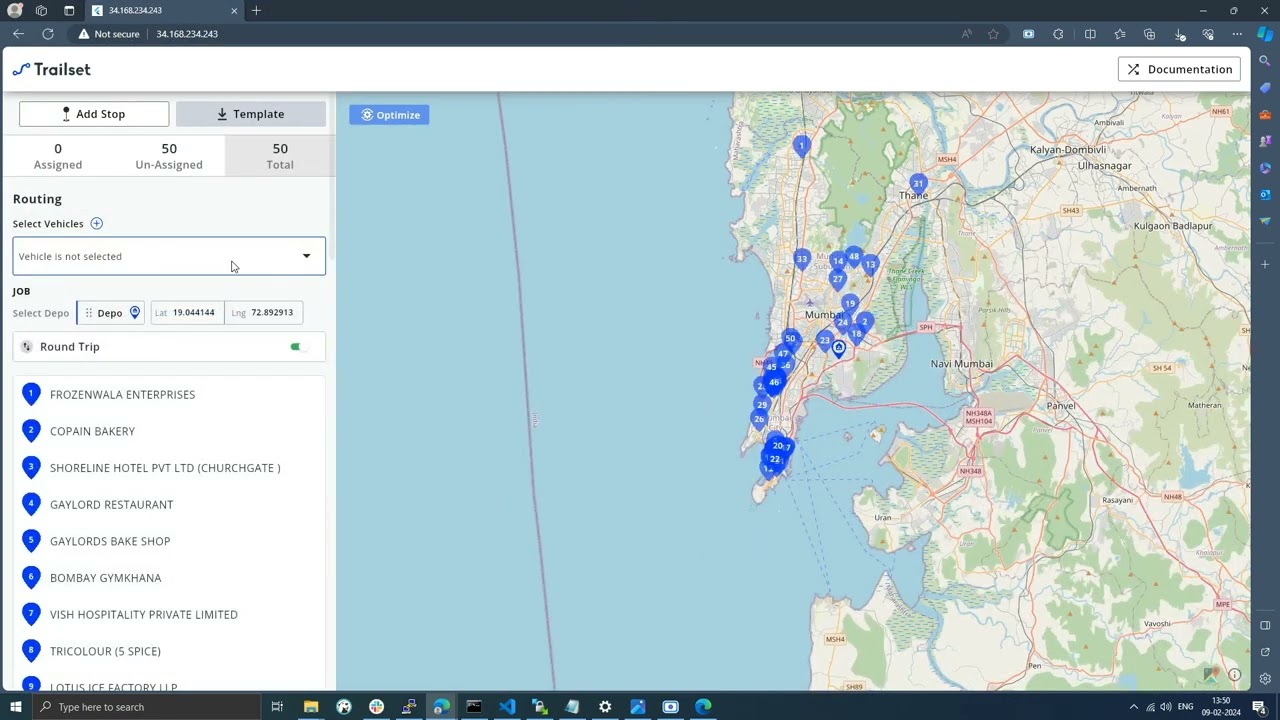Click the Depo location pin icon
1280x720 pixels.
(135, 313)
